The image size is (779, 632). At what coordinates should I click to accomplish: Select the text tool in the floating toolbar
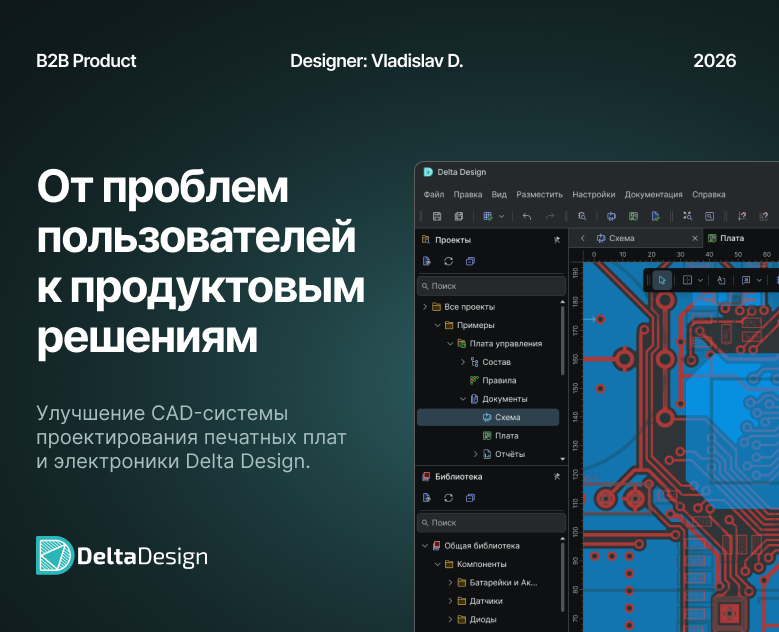(x=721, y=280)
